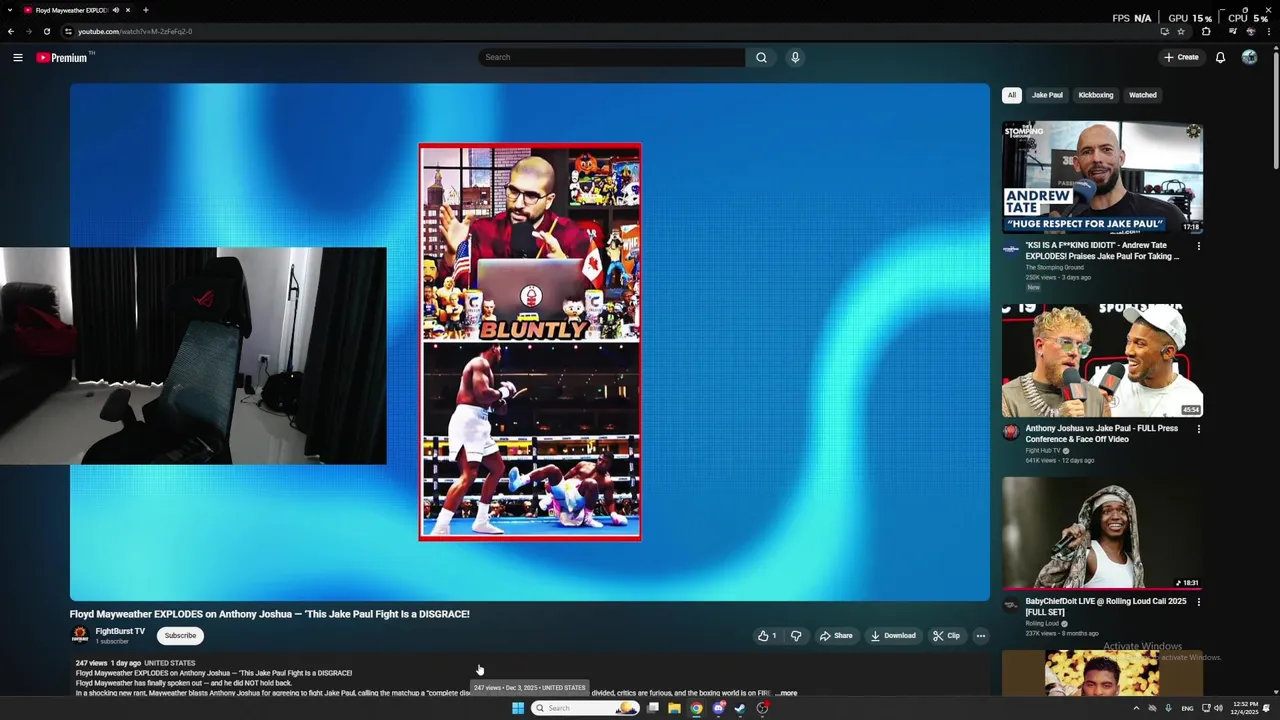This screenshot has width=1280, height=720.
Task: Open the notifications bell
Action: (1220, 57)
